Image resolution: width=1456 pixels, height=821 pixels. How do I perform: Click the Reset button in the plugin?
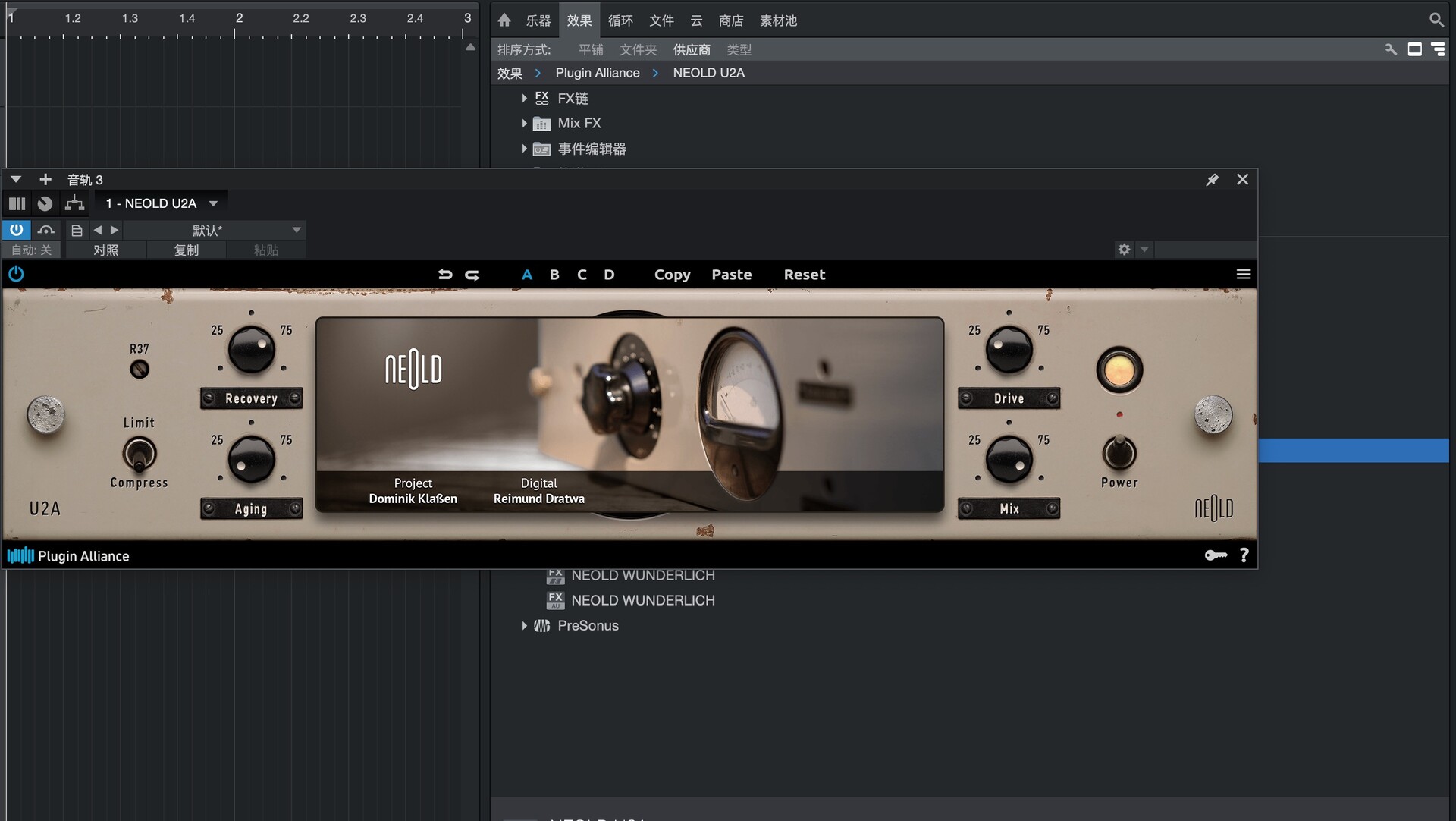coord(804,274)
